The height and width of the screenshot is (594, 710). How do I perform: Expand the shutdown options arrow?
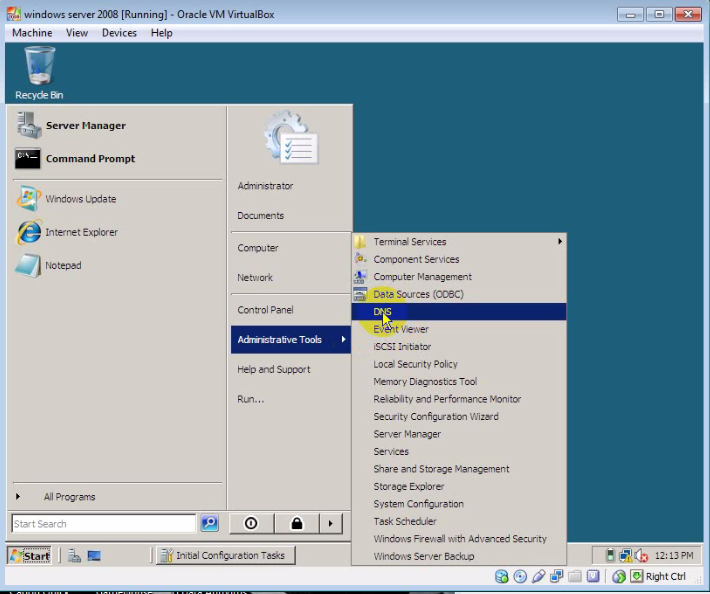[x=331, y=524]
